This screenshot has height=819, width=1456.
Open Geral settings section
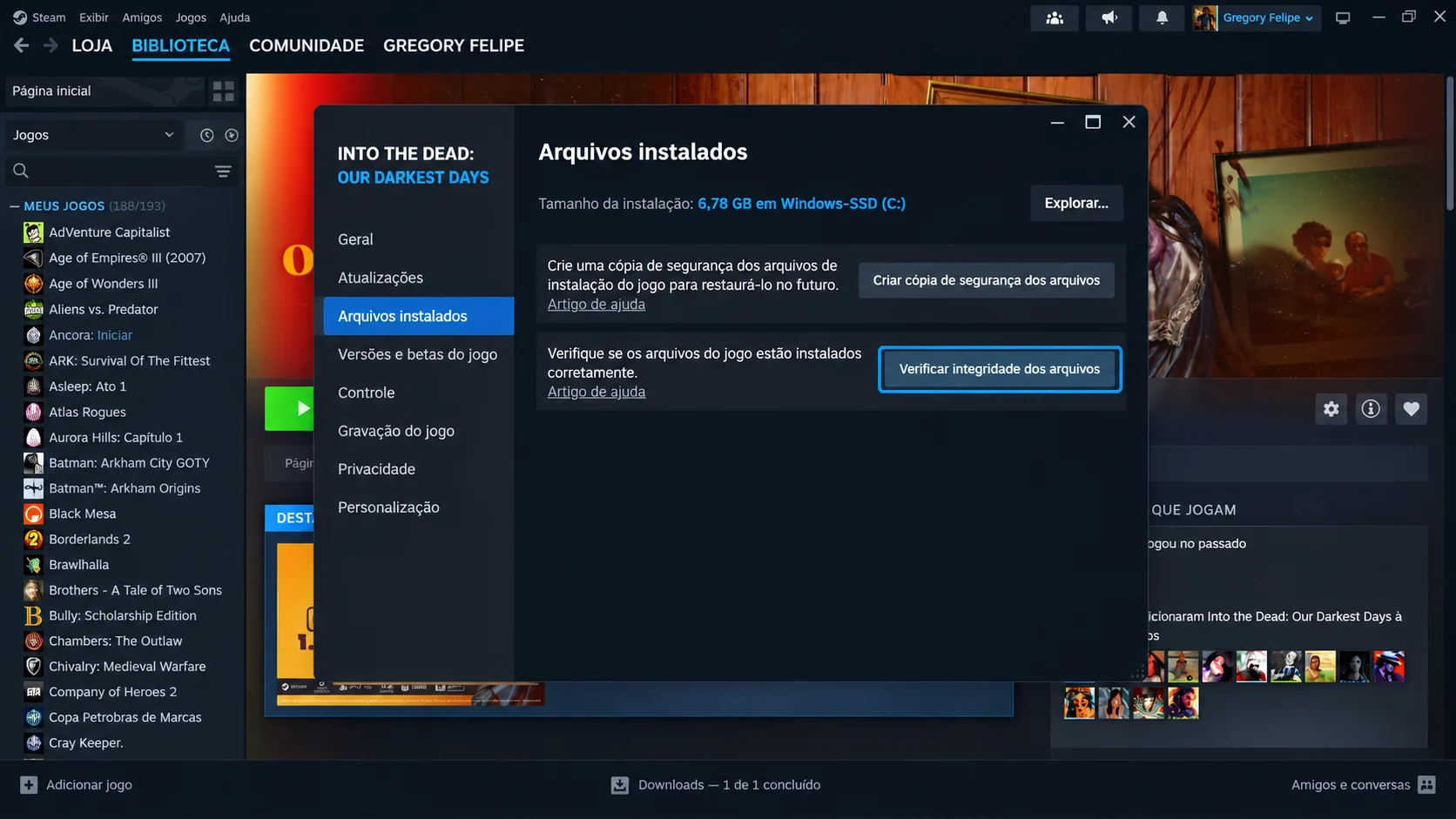click(419, 239)
